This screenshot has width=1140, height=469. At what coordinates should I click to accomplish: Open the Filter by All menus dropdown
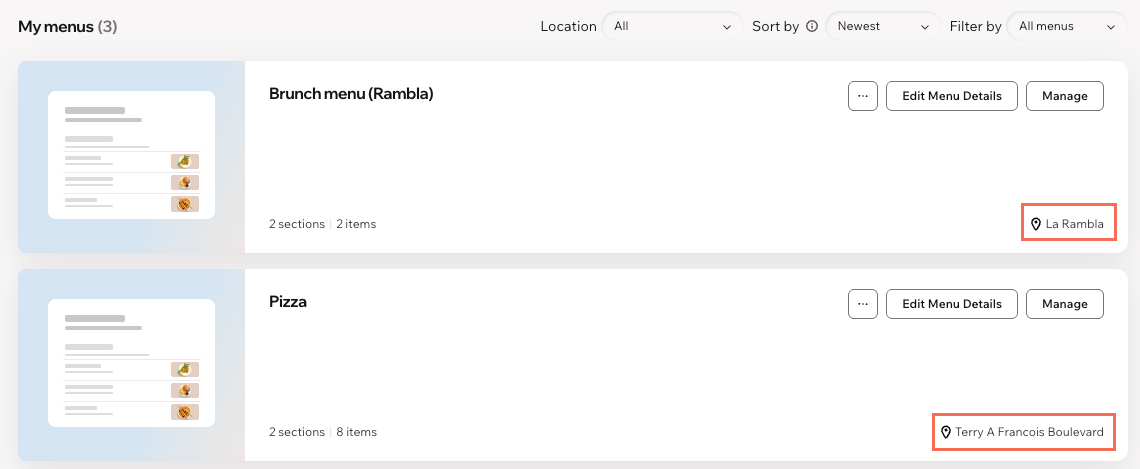(1067, 26)
